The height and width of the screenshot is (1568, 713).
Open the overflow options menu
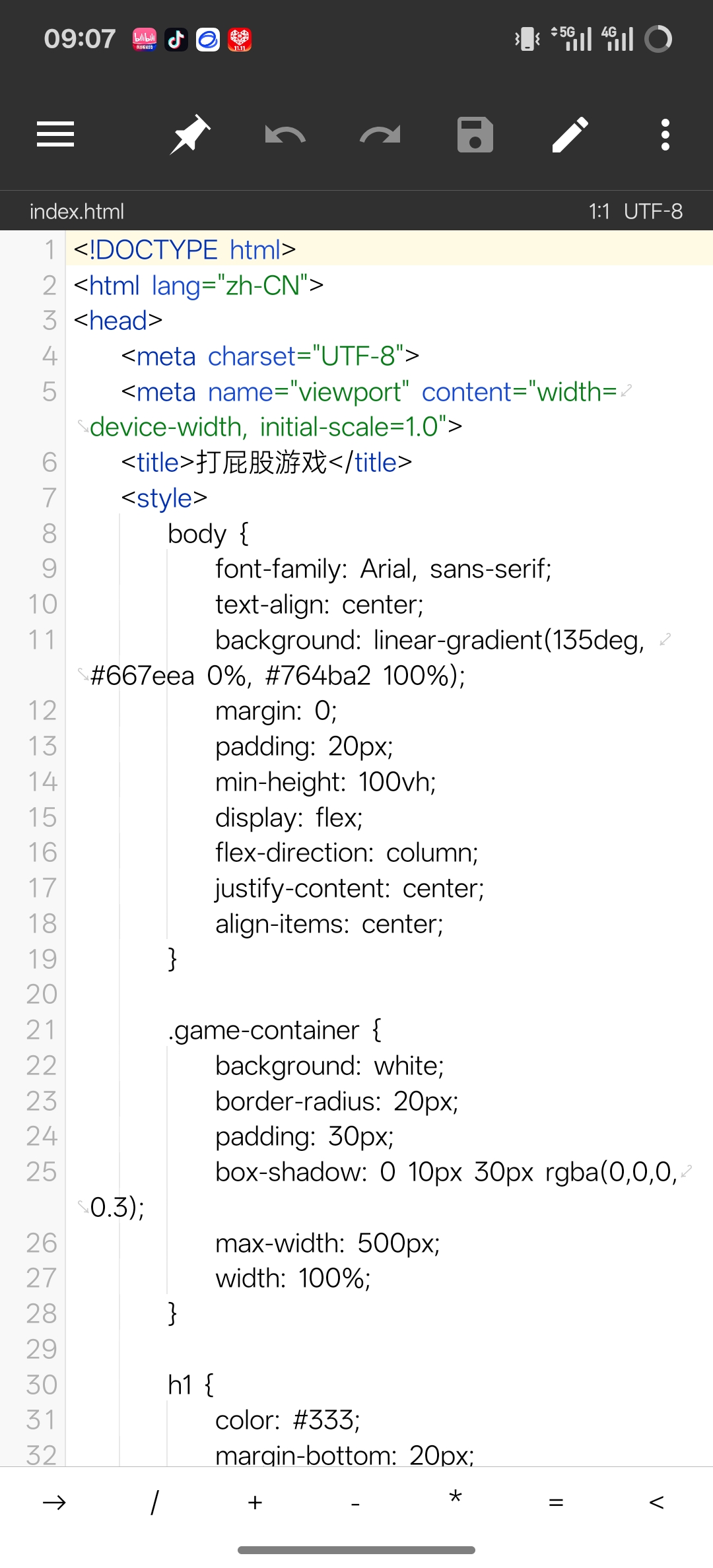665,134
